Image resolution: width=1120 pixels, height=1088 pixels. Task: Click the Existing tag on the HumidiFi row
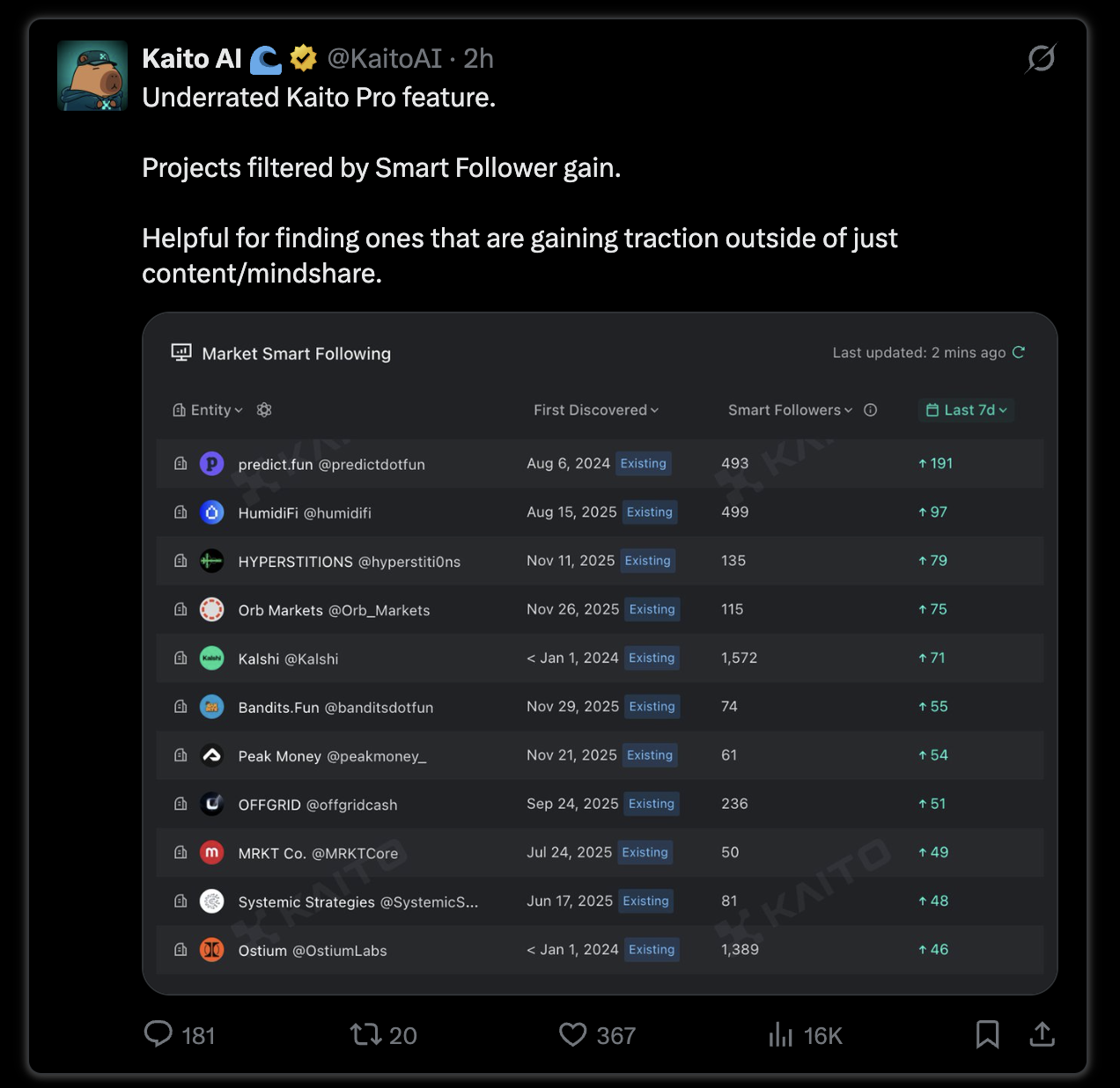650,512
